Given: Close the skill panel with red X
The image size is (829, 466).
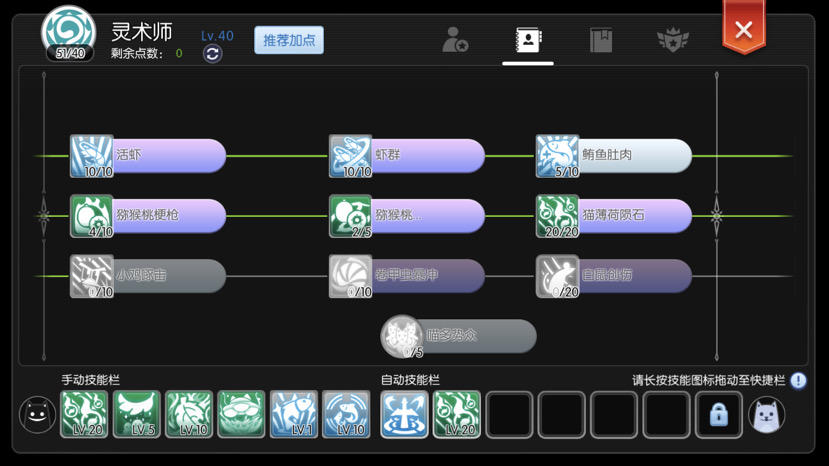Looking at the screenshot, I should pyautogui.click(x=743, y=29).
